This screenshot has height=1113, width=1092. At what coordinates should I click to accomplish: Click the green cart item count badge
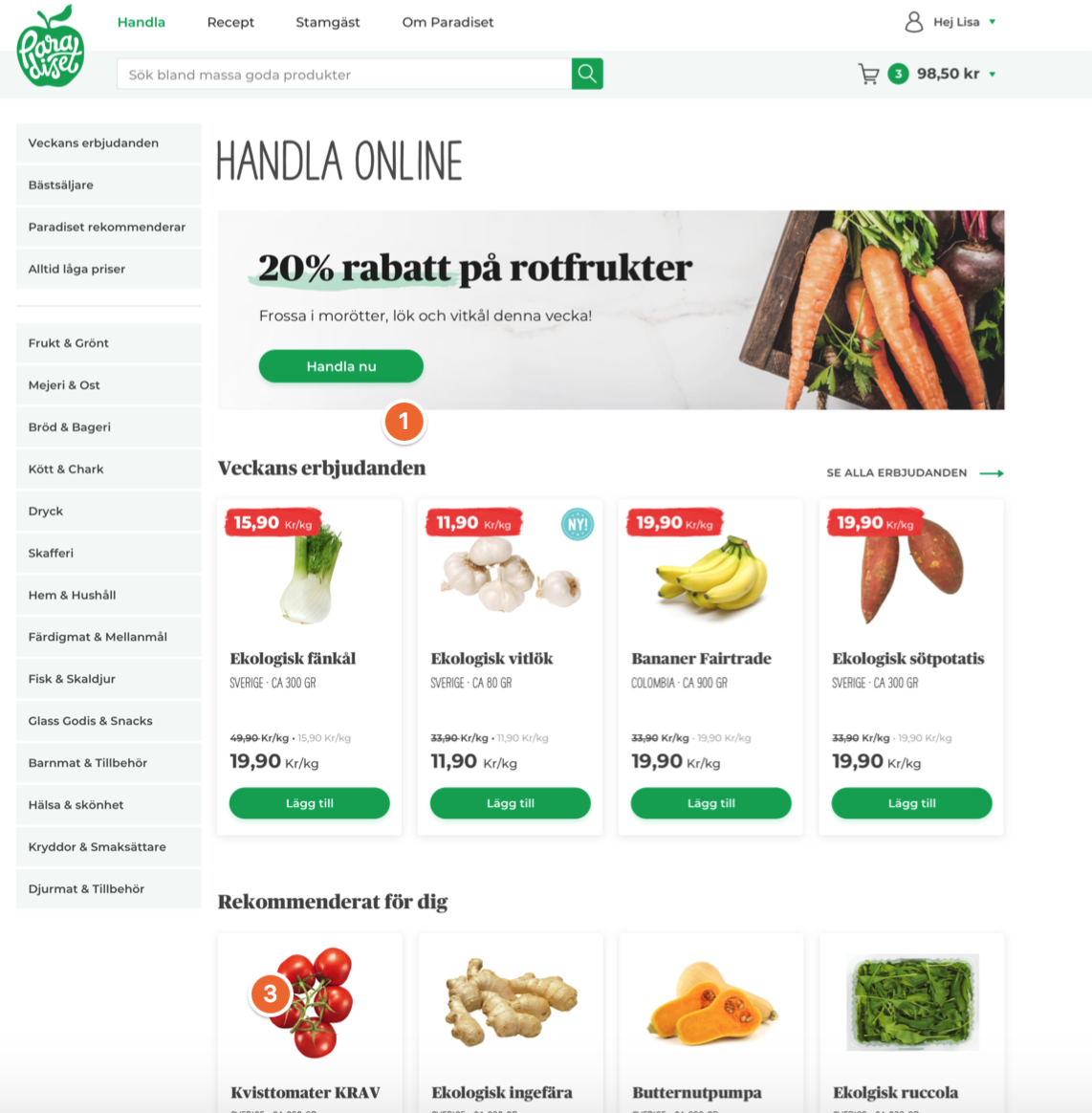click(898, 74)
